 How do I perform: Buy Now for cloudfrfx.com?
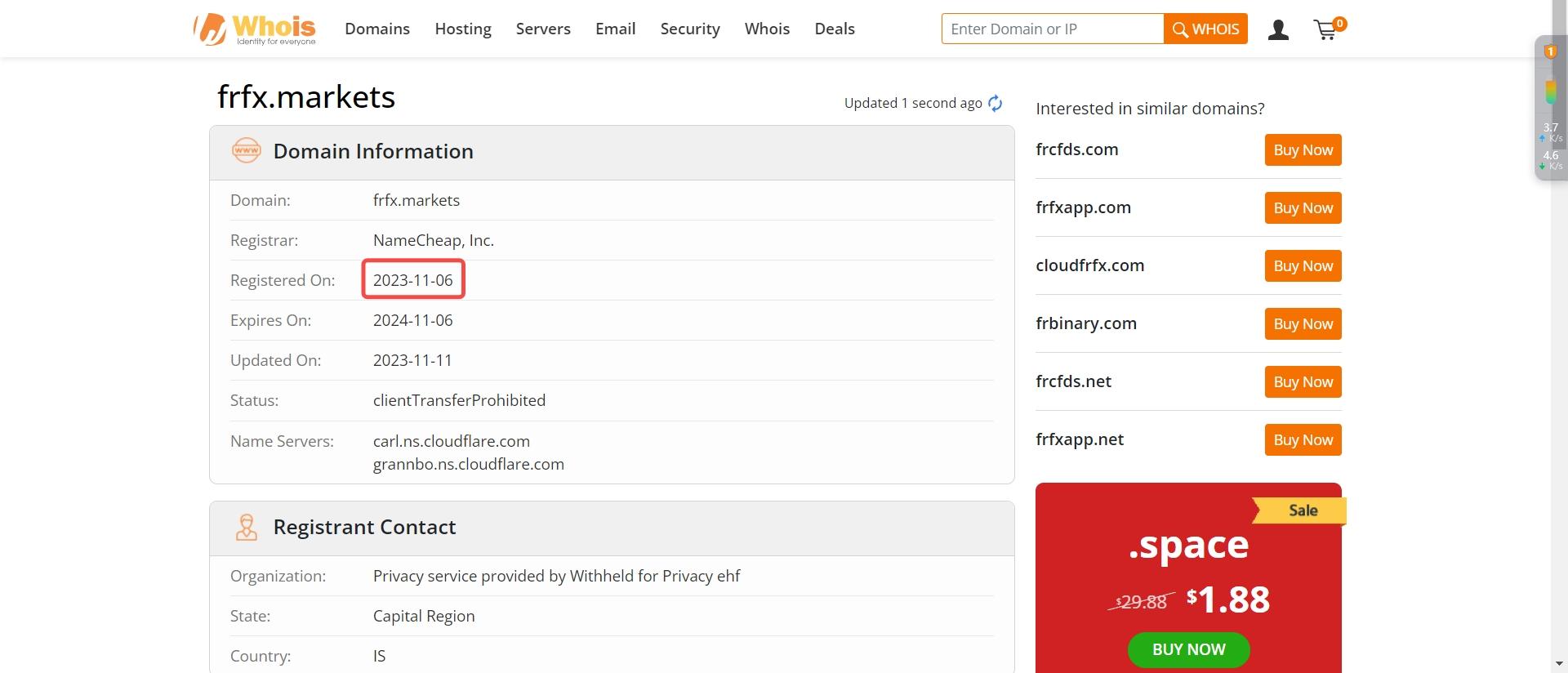[1303, 266]
